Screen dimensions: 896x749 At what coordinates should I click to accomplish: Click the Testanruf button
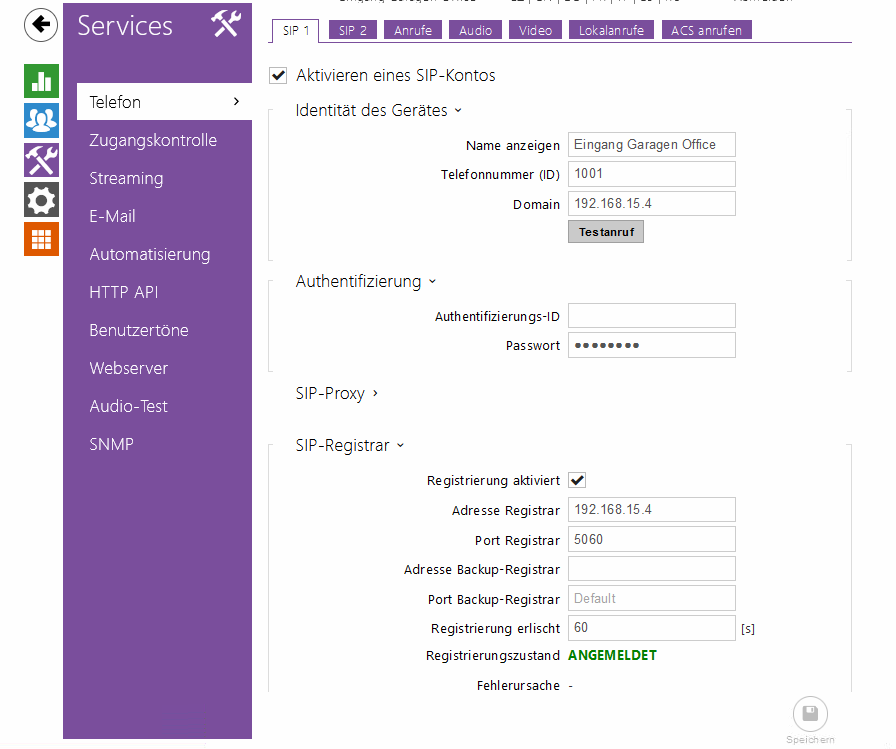606,232
